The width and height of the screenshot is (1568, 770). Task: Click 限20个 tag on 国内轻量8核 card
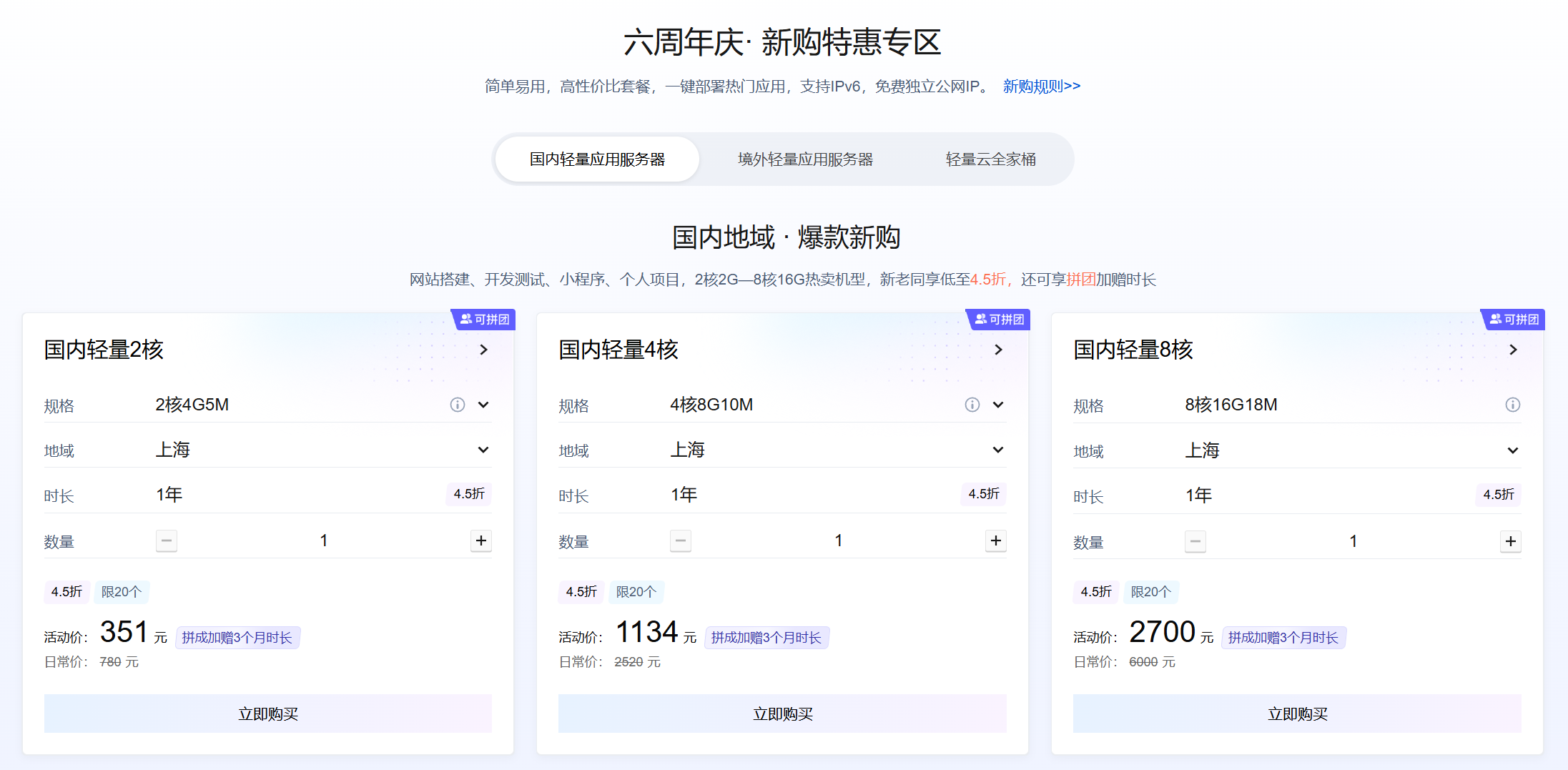click(1151, 592)
